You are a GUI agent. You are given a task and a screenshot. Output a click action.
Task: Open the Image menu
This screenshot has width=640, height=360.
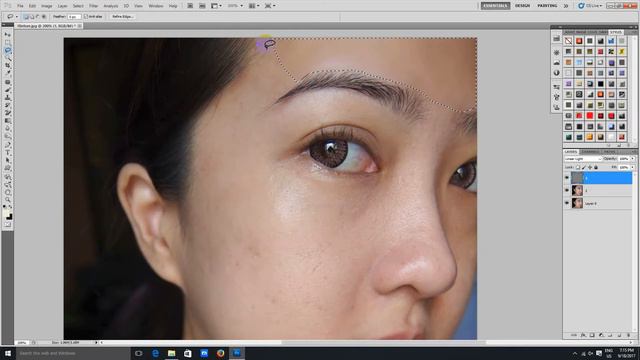tap(47, 6)
